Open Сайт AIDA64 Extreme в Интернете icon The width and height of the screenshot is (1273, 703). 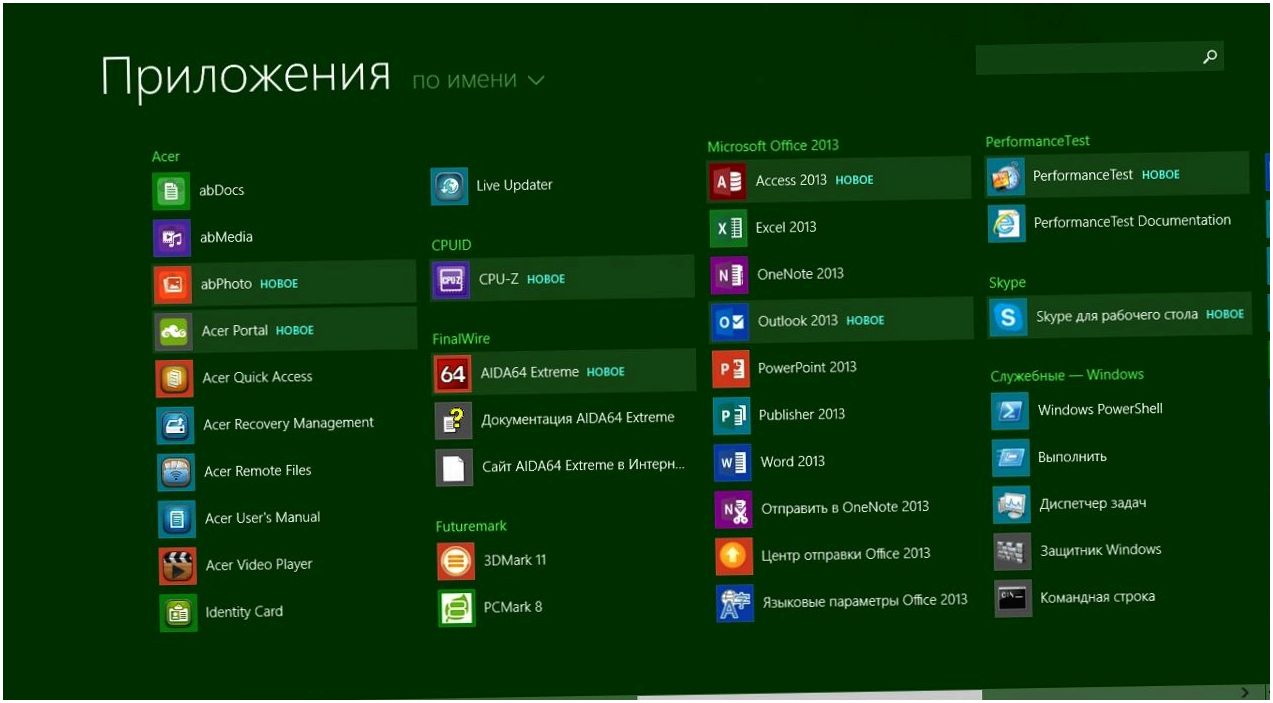[454, 468]
